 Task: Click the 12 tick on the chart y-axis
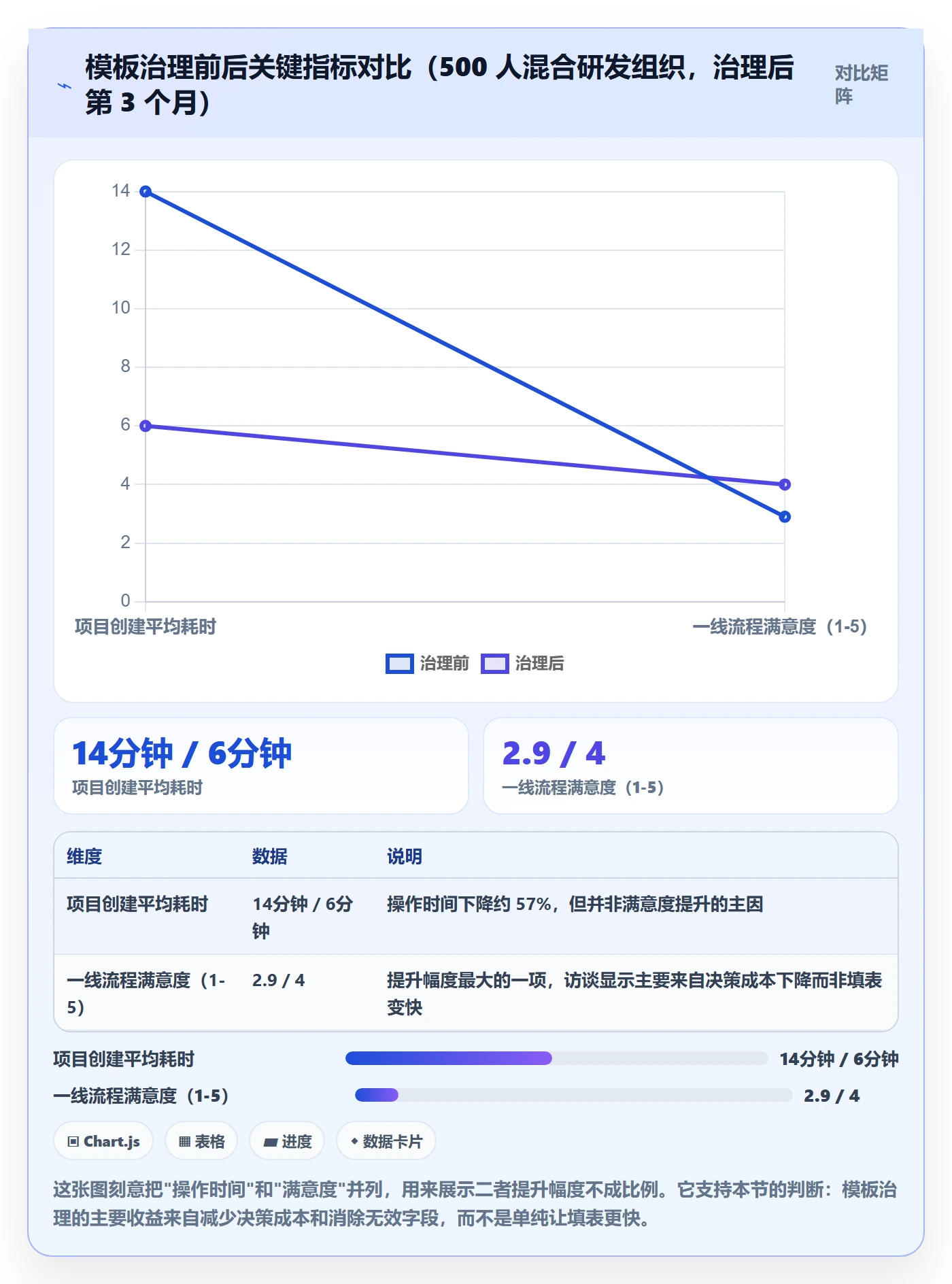[x=121, y=250]
